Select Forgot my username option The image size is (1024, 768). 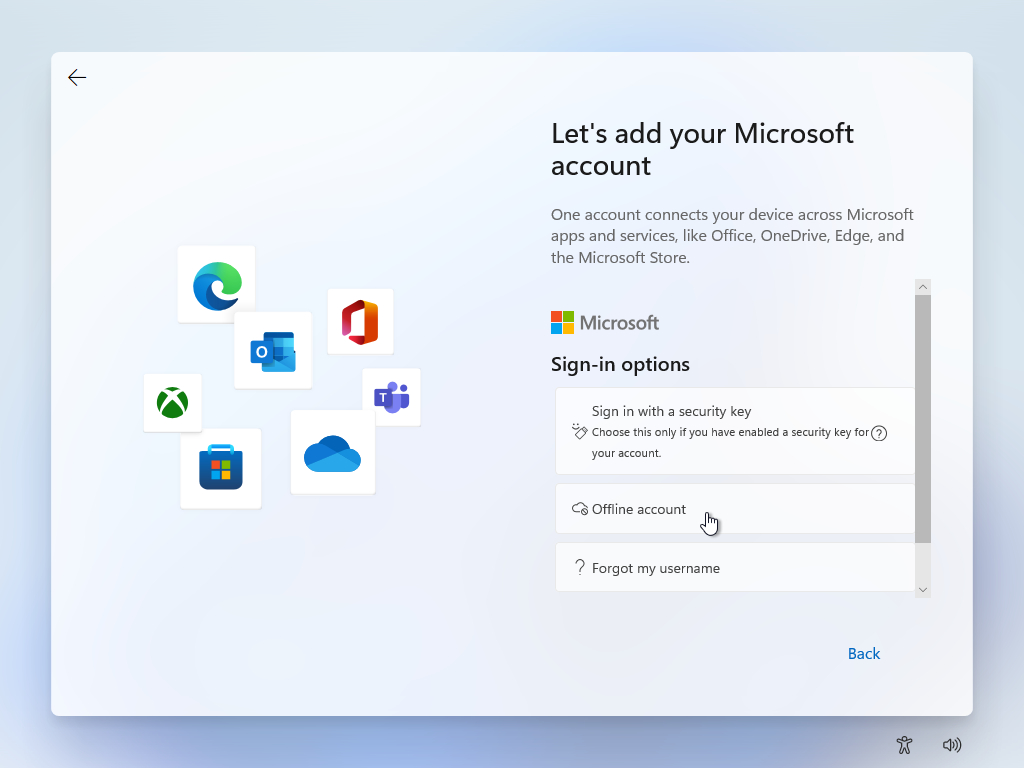click(735, 568)
